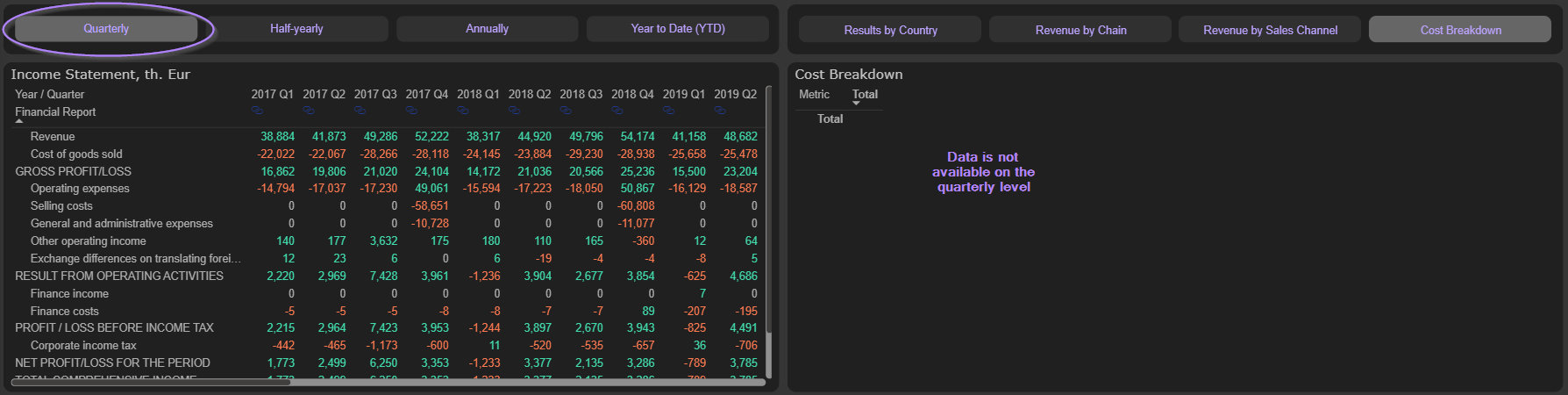1568x395 pixels.
Task: Click the link icon under 2018 Q4
Action: tap(617, 111)
